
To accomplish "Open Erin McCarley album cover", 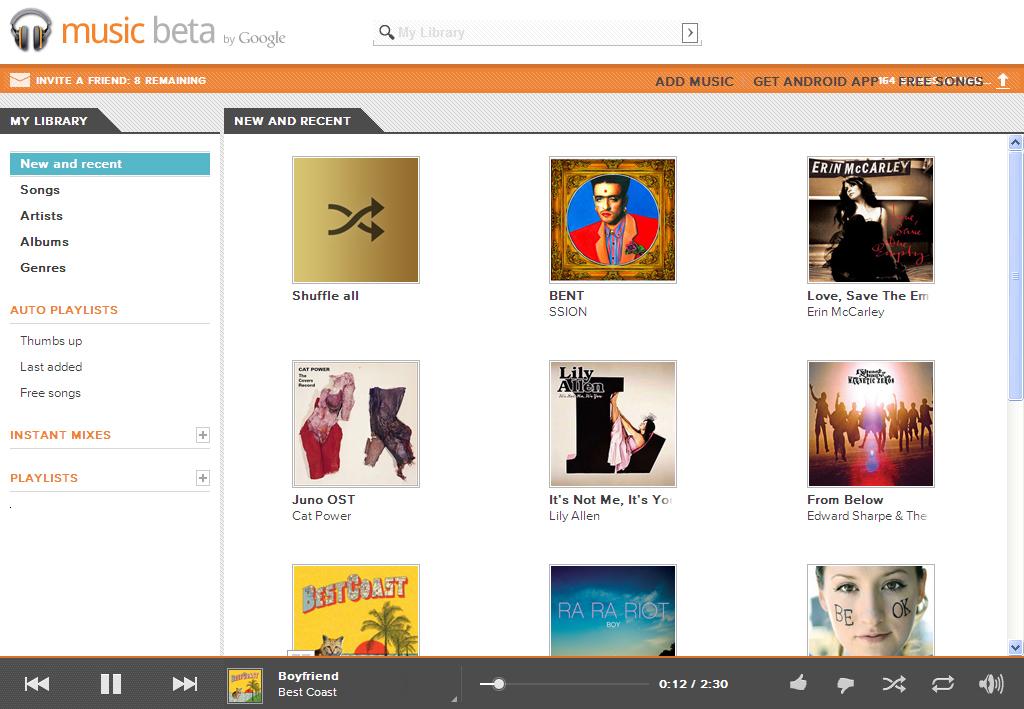I will (871, 220).
